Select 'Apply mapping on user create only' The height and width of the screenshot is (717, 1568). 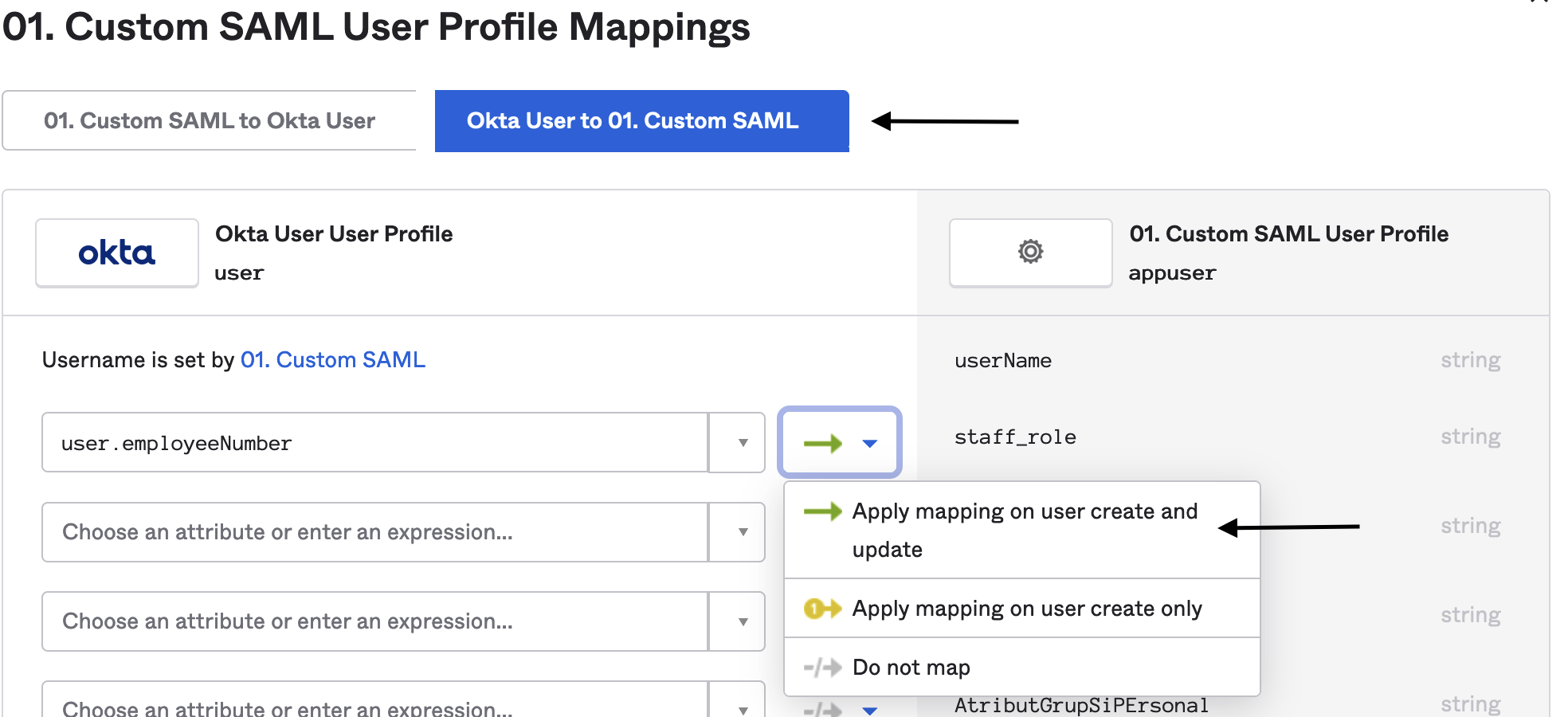tap(1027, 608)
